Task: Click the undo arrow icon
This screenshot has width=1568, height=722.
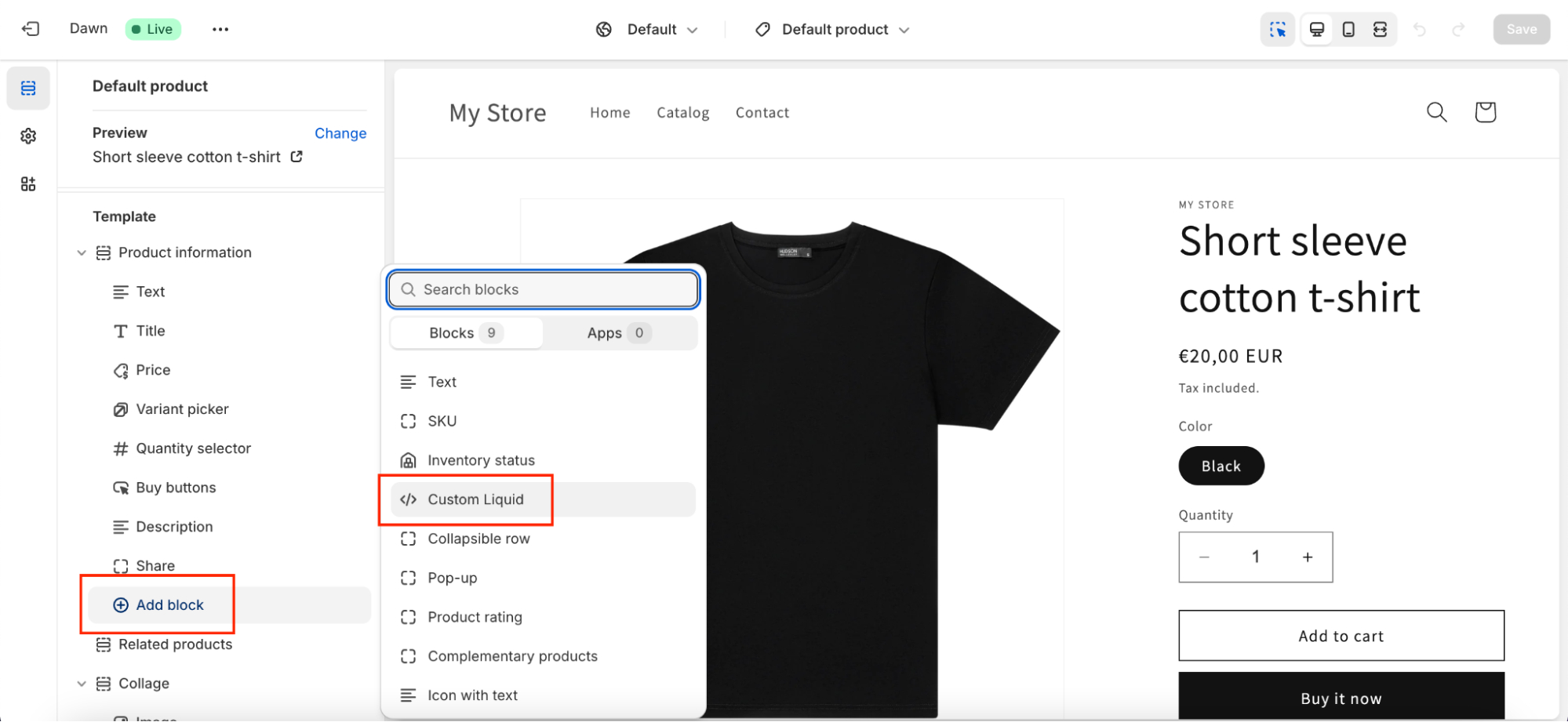Action: point(1420,29)
